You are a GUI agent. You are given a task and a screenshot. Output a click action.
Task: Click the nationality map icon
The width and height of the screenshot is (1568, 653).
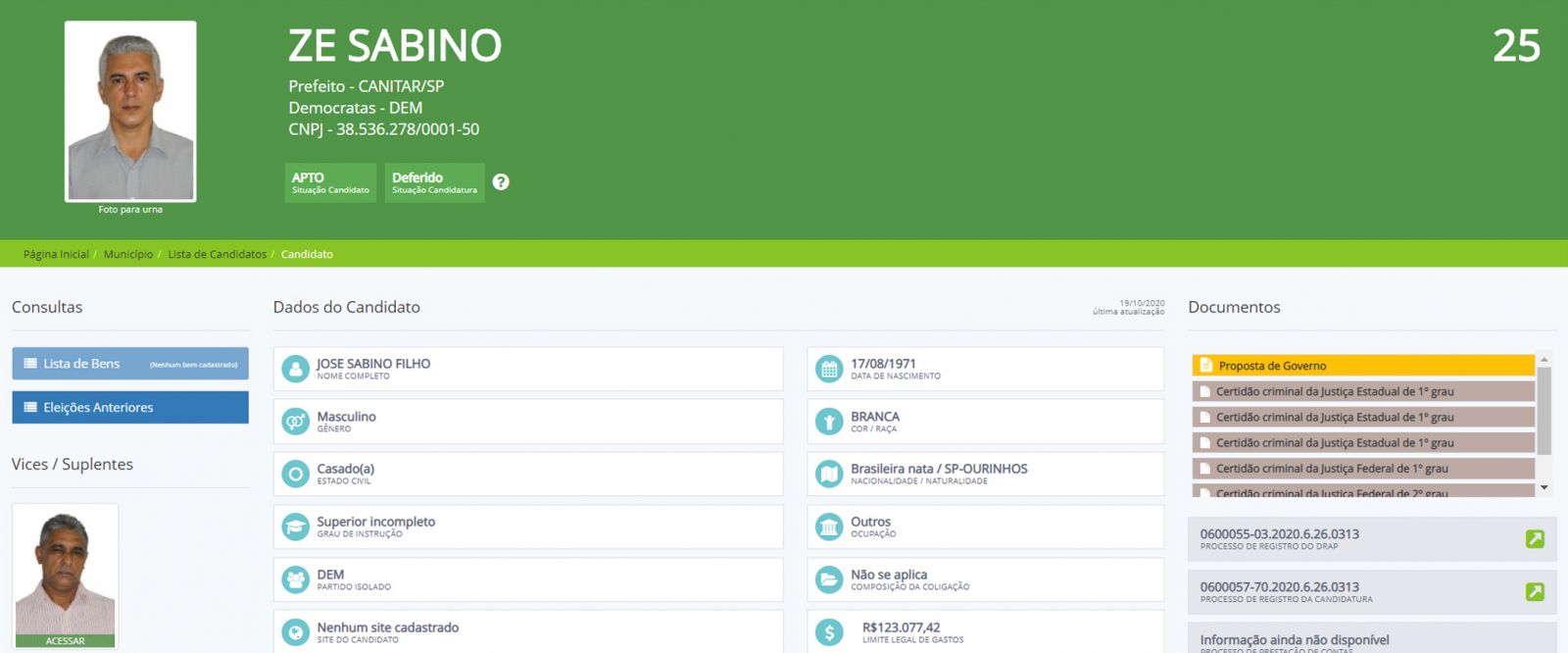(829, 475)
